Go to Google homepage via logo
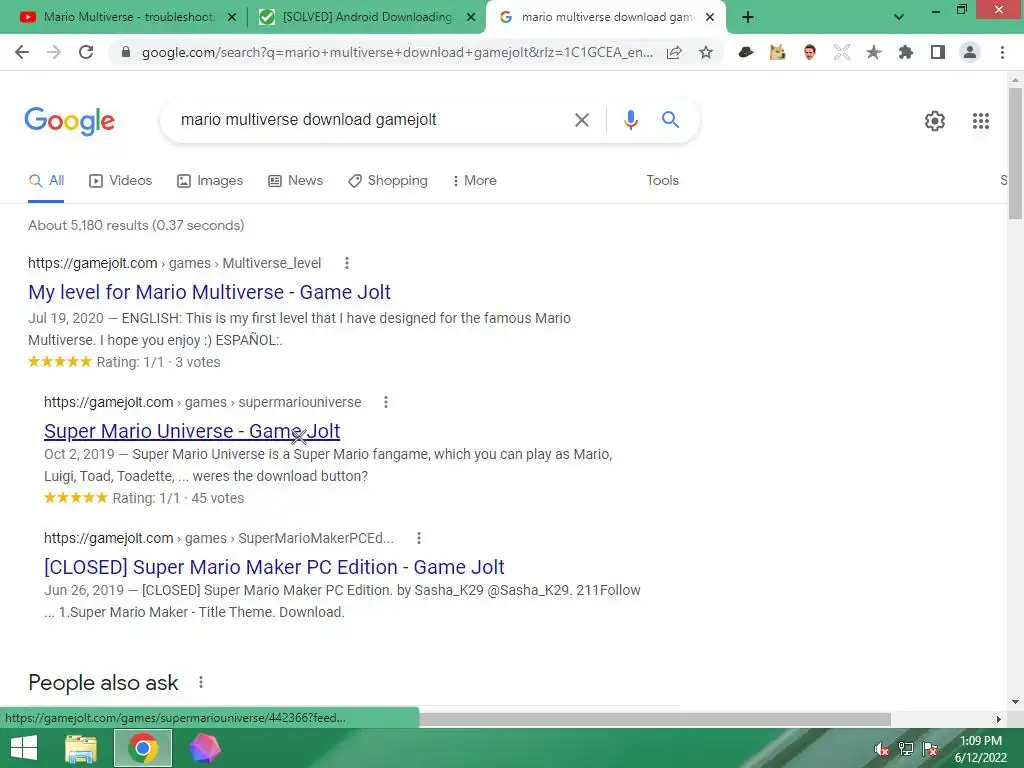 [70, 121]
